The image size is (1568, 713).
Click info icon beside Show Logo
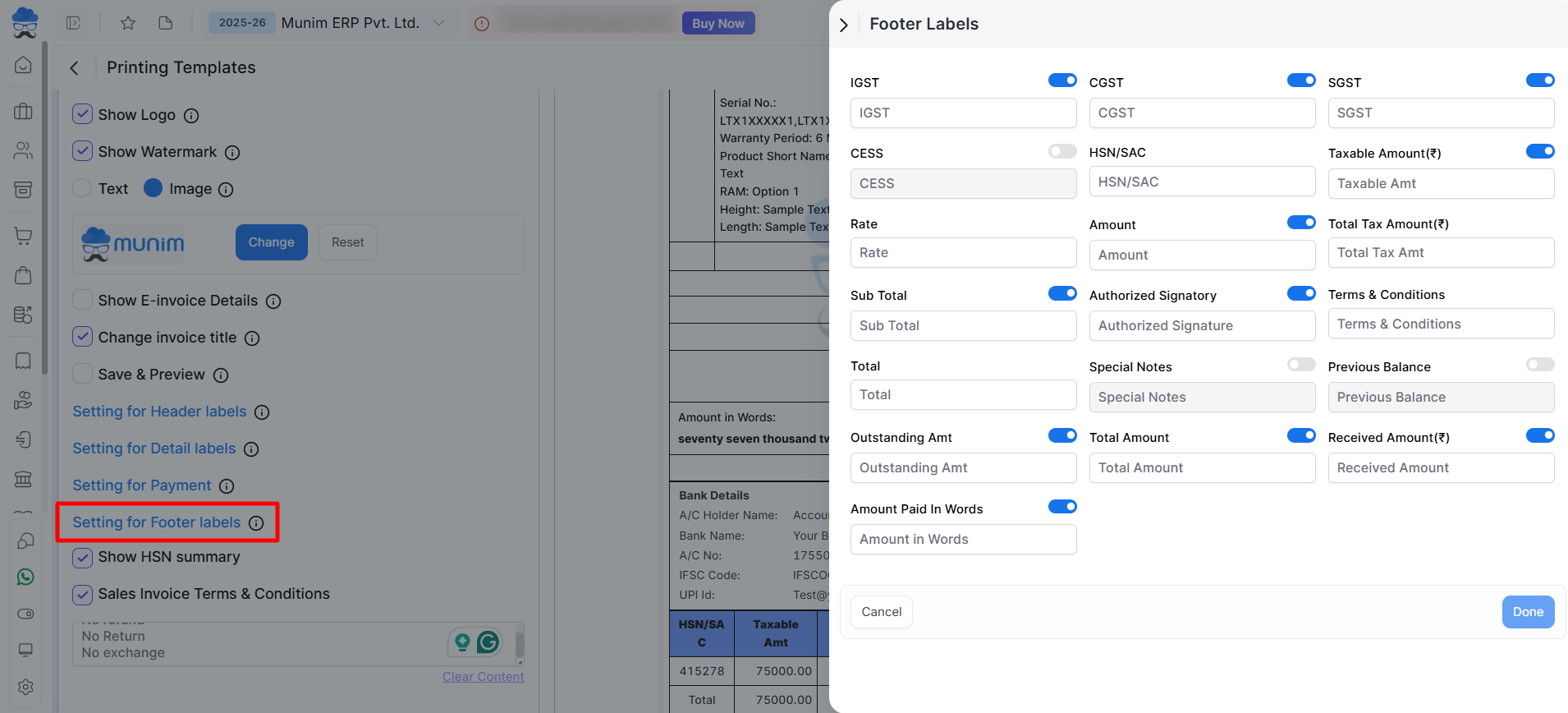(191, 116)
